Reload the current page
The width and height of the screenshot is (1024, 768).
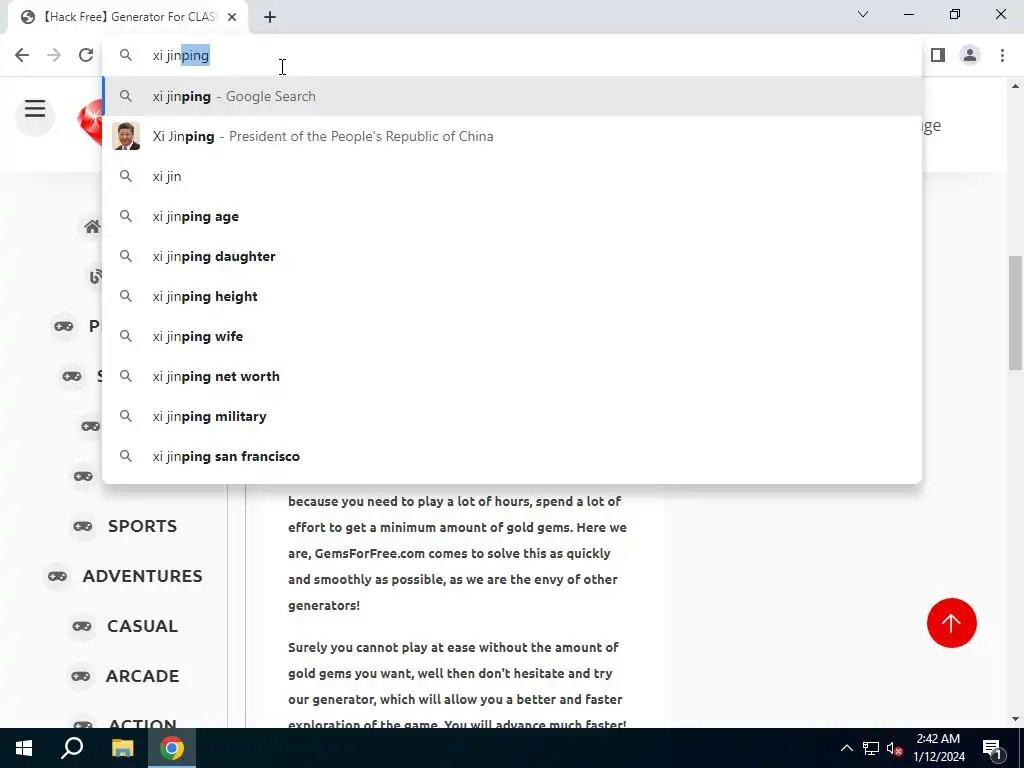point(86,55)
